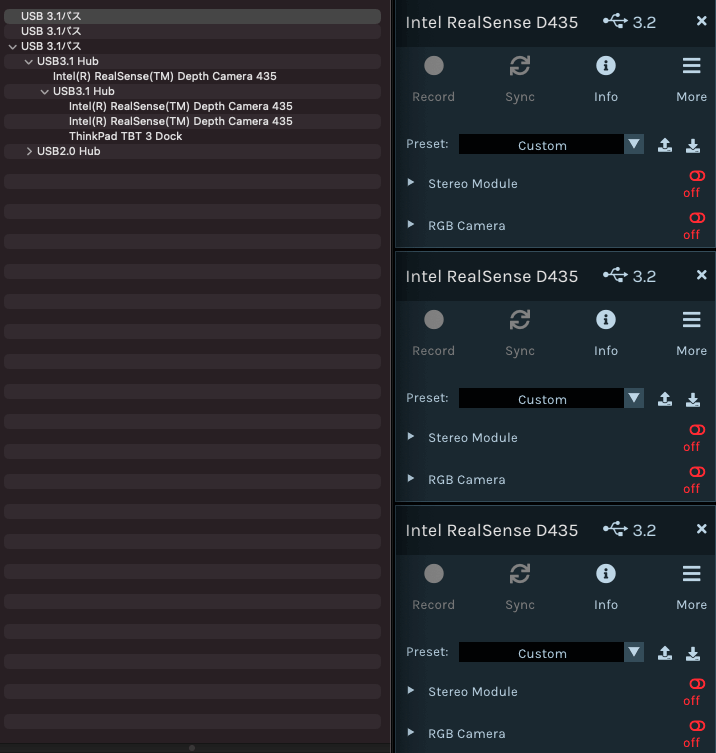The height and width of the screenshot is (753, 716).
Task: Click Sync icon in third D435 panel
Action: click(520, 574)
